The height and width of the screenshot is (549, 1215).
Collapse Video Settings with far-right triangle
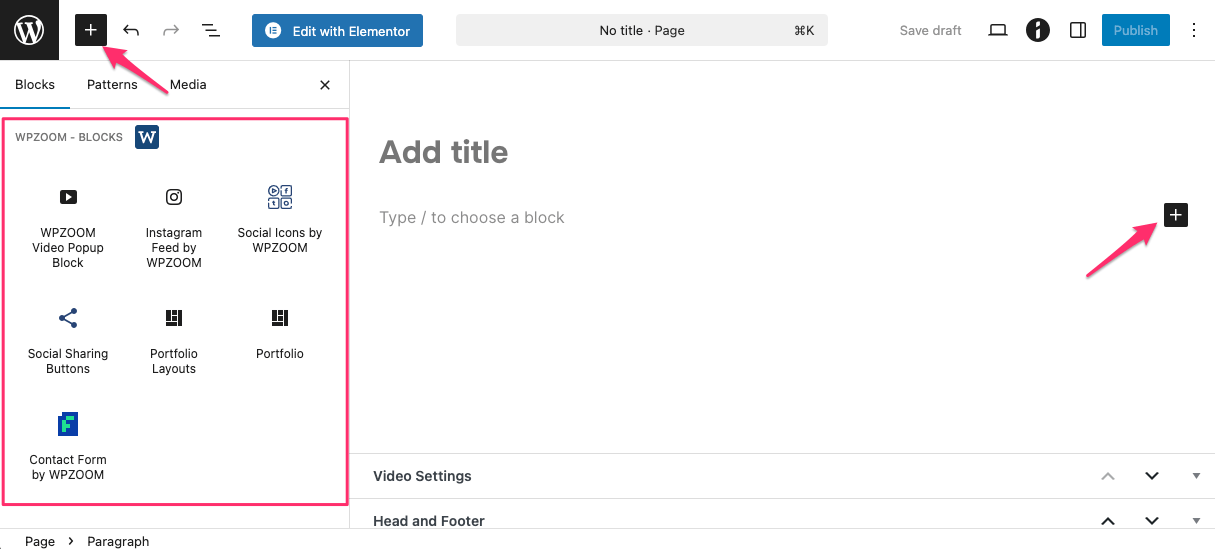1196,476
